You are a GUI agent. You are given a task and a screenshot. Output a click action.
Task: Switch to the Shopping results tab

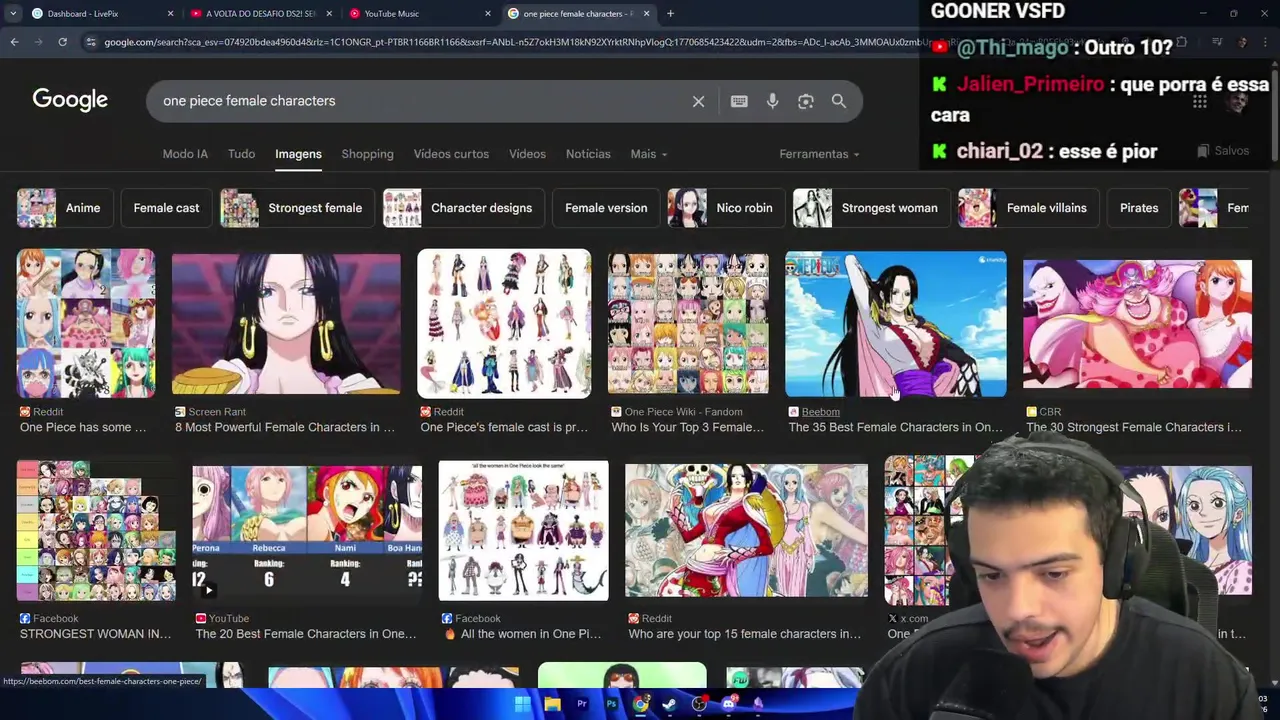(x=367, y=154)
